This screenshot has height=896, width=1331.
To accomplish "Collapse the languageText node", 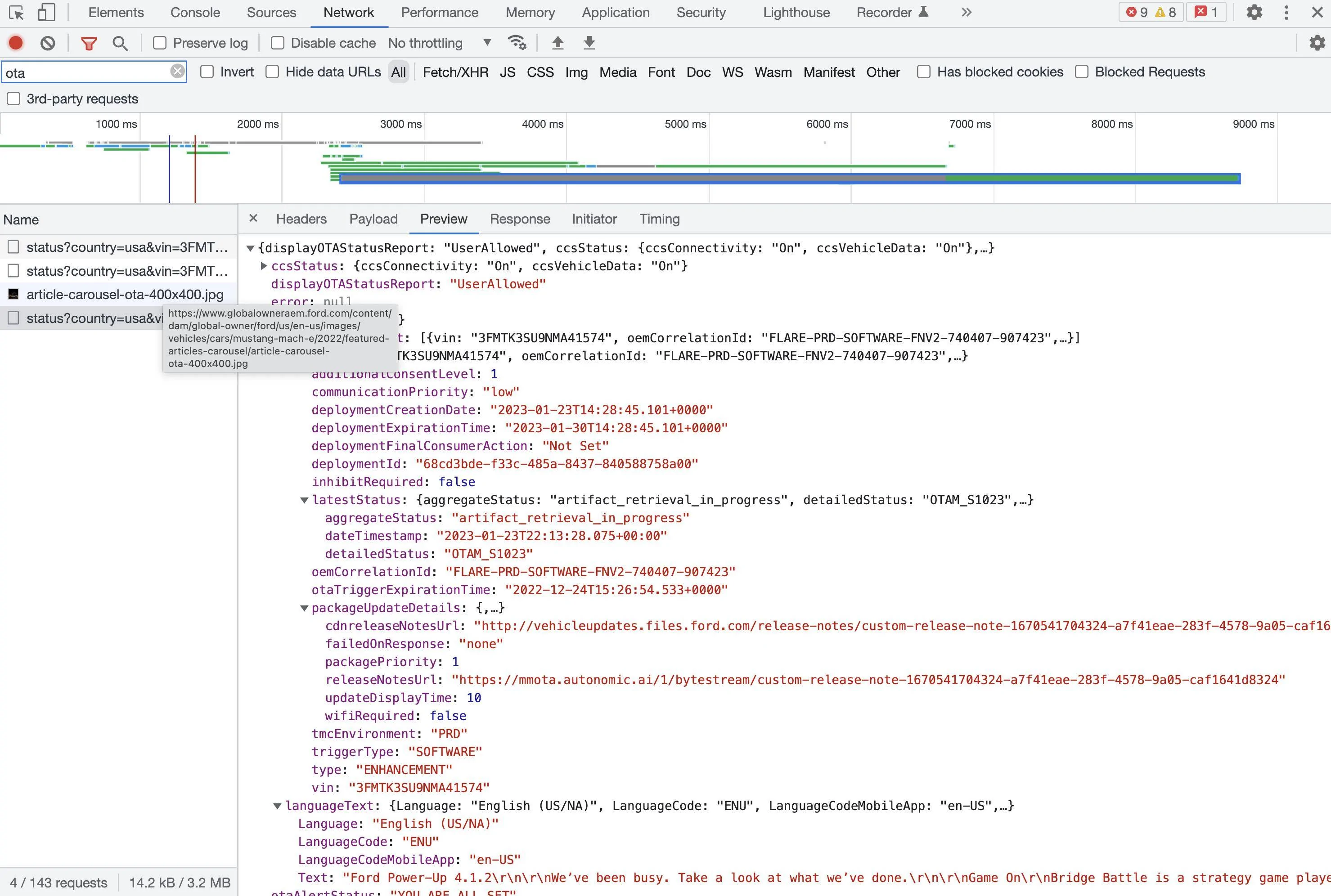I will pyautogui.click(x=277, y=806).
